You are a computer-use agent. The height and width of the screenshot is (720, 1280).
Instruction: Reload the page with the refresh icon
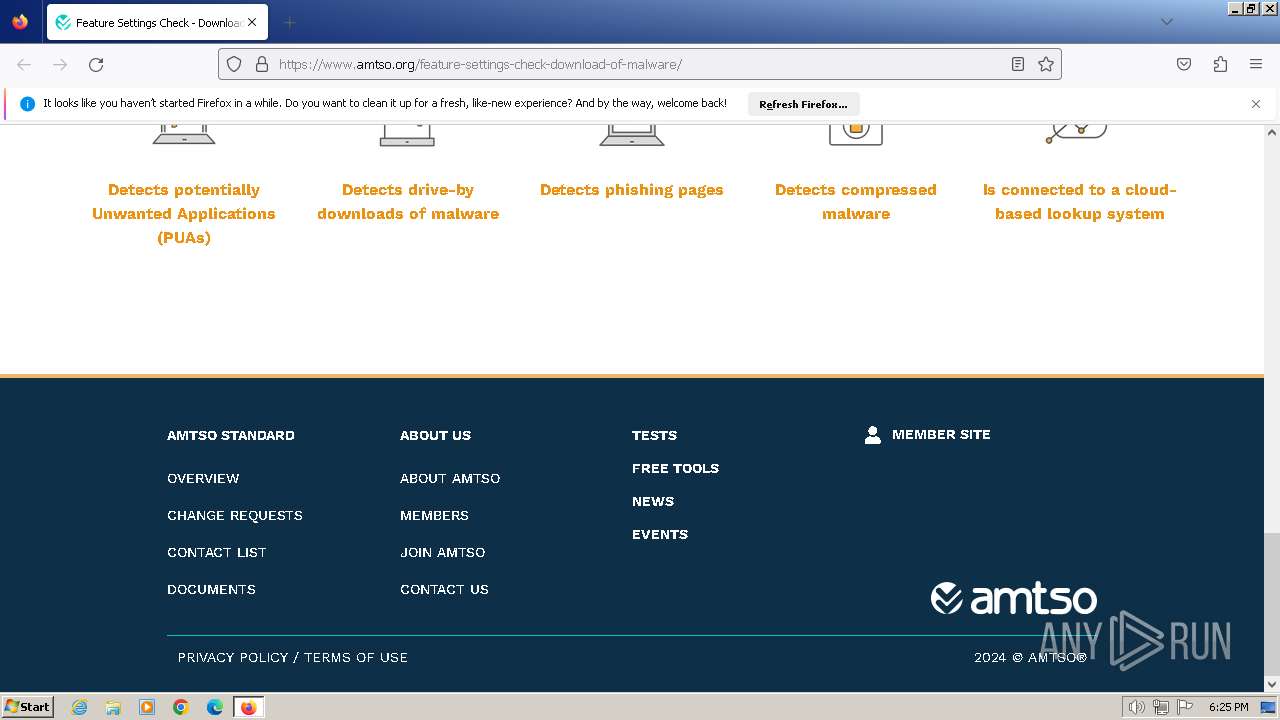pos(96,64)
